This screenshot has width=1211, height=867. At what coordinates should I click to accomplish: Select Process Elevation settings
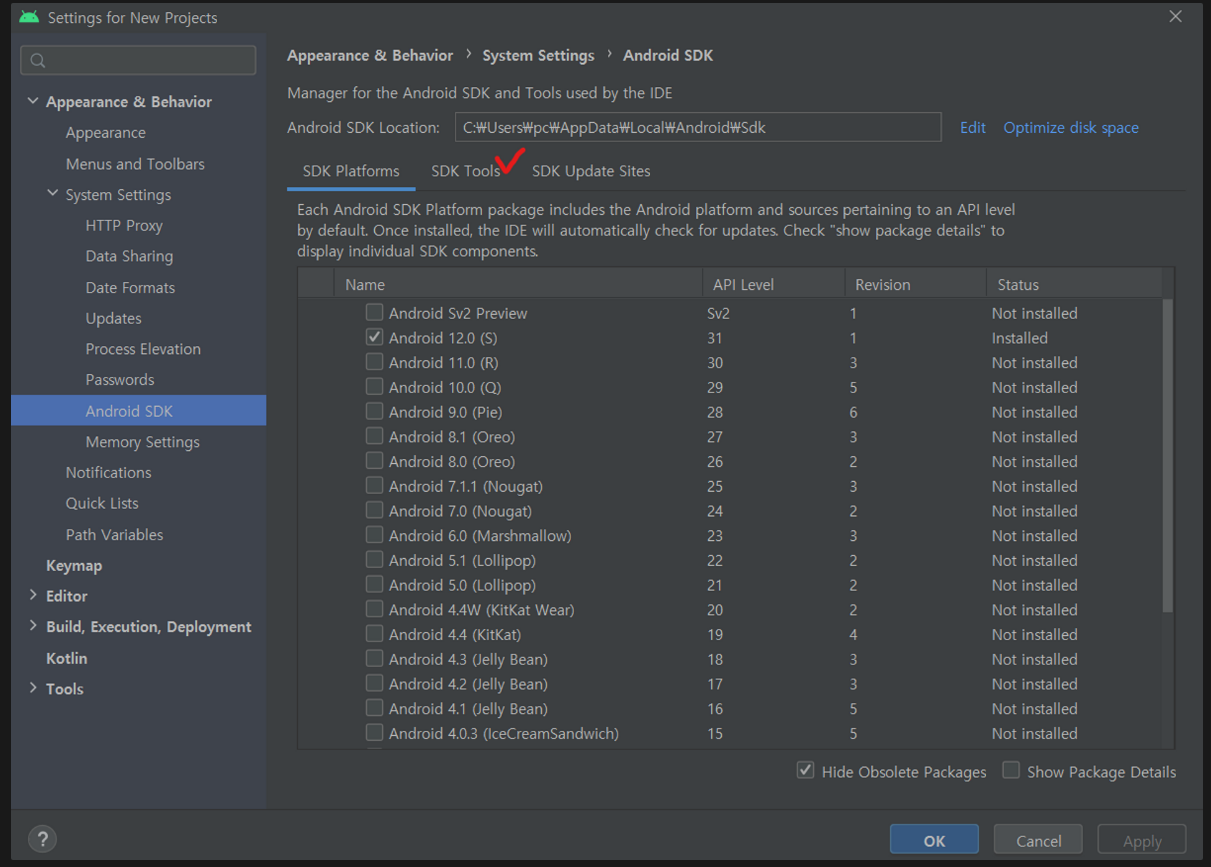click(143, 349)
